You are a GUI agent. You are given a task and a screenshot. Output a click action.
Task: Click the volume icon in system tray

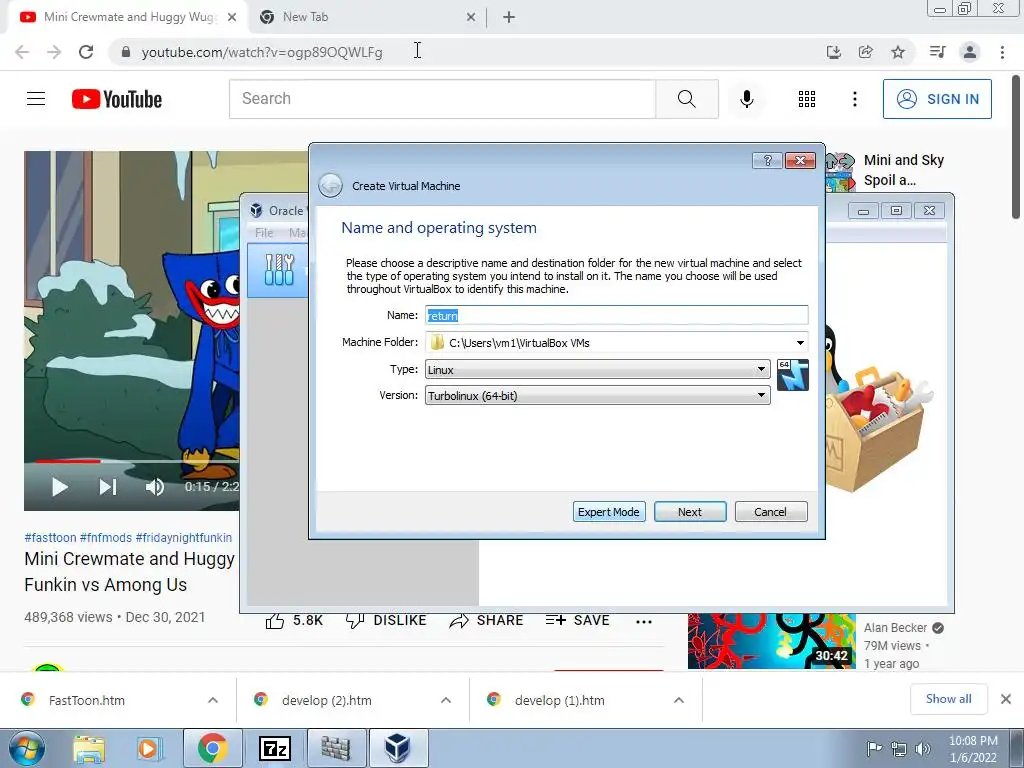point(923,749)
